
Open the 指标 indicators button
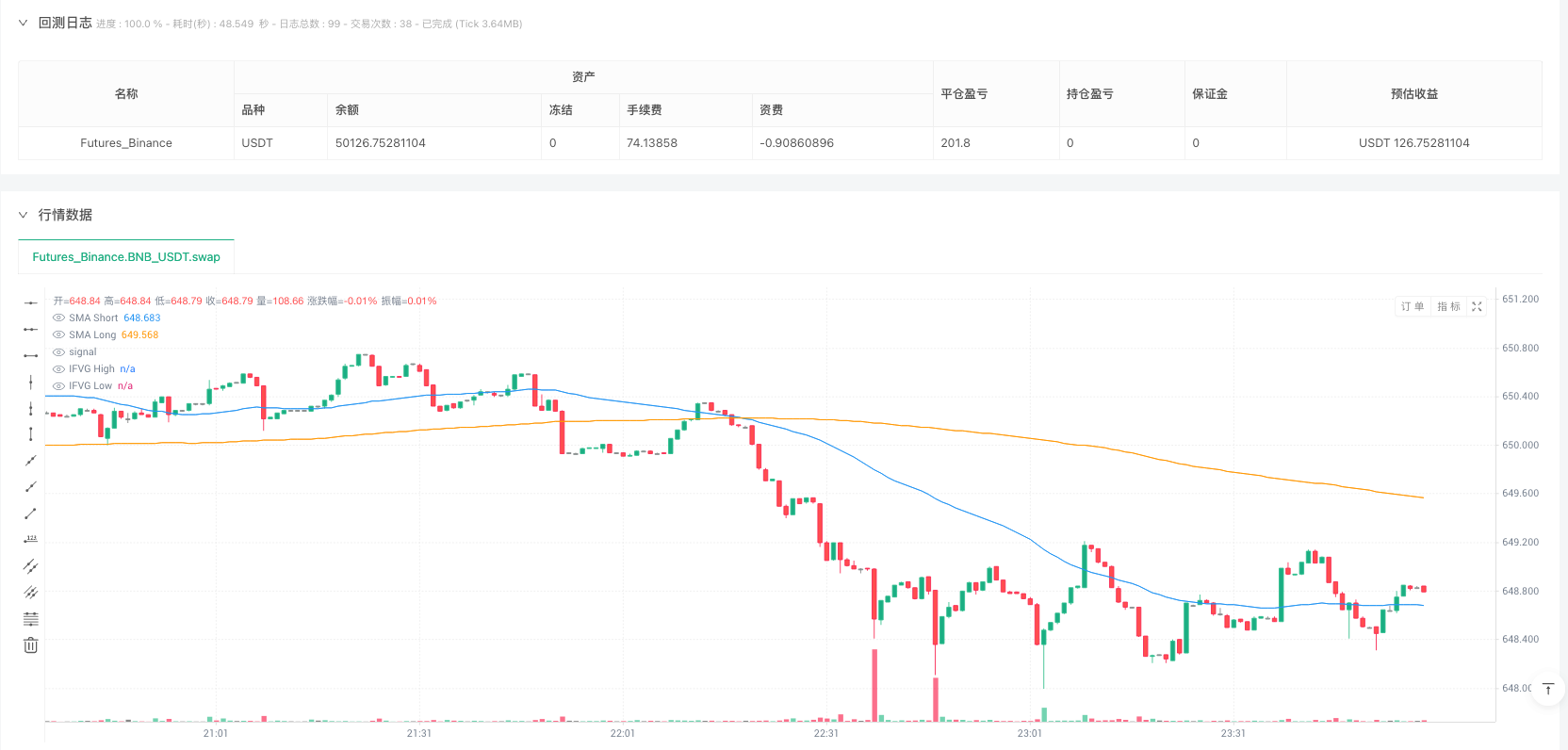click(x=1448, y=306)
